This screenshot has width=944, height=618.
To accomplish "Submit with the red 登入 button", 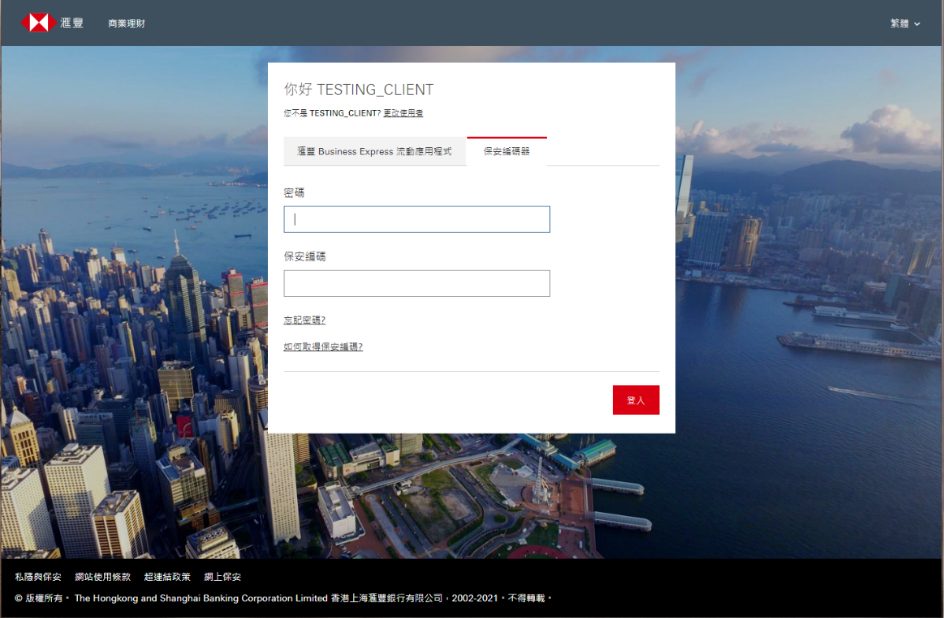I will (636, 400).
